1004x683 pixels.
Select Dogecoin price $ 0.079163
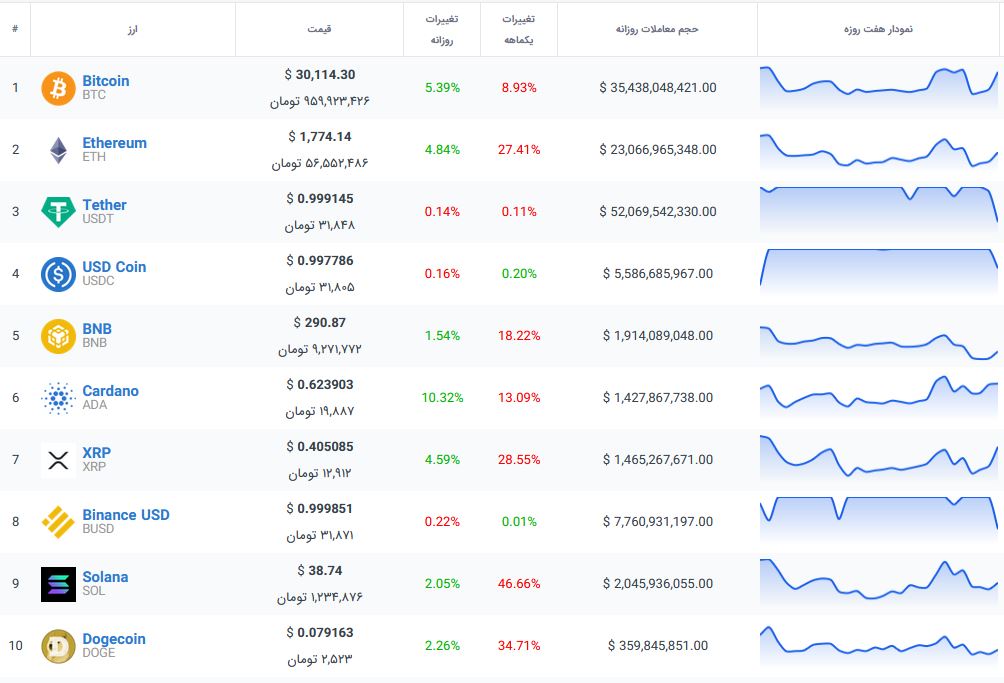point(320,633)
